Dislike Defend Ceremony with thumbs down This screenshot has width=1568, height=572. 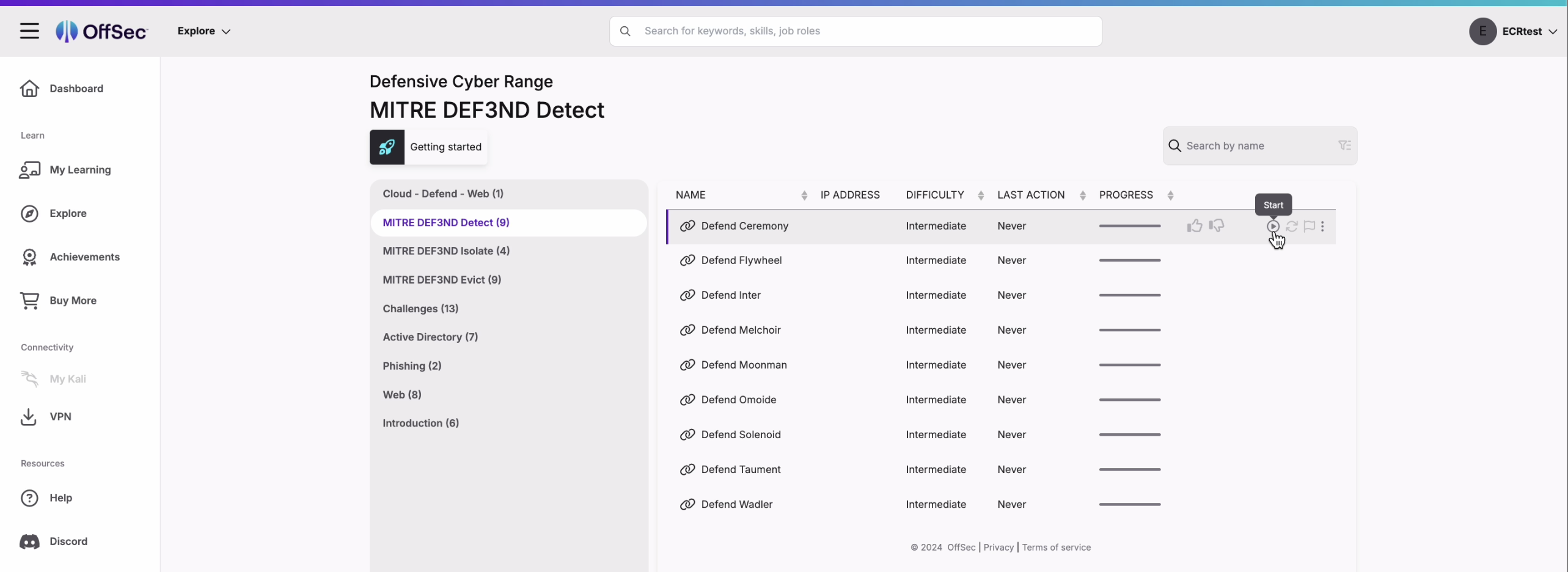pyautogui.click(x=1217, y=226)
